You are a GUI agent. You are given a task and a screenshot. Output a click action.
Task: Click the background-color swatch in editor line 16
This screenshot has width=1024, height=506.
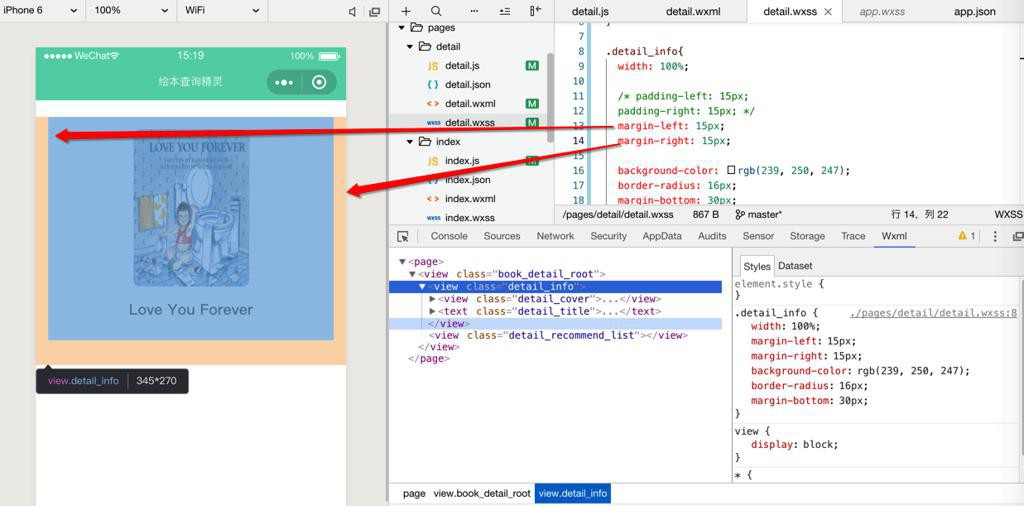pos(731,170)
